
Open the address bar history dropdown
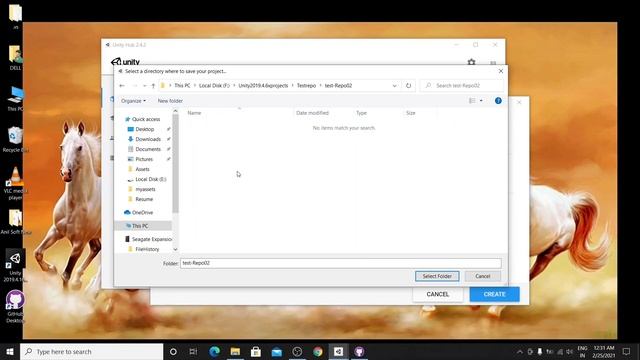(394, 86)
